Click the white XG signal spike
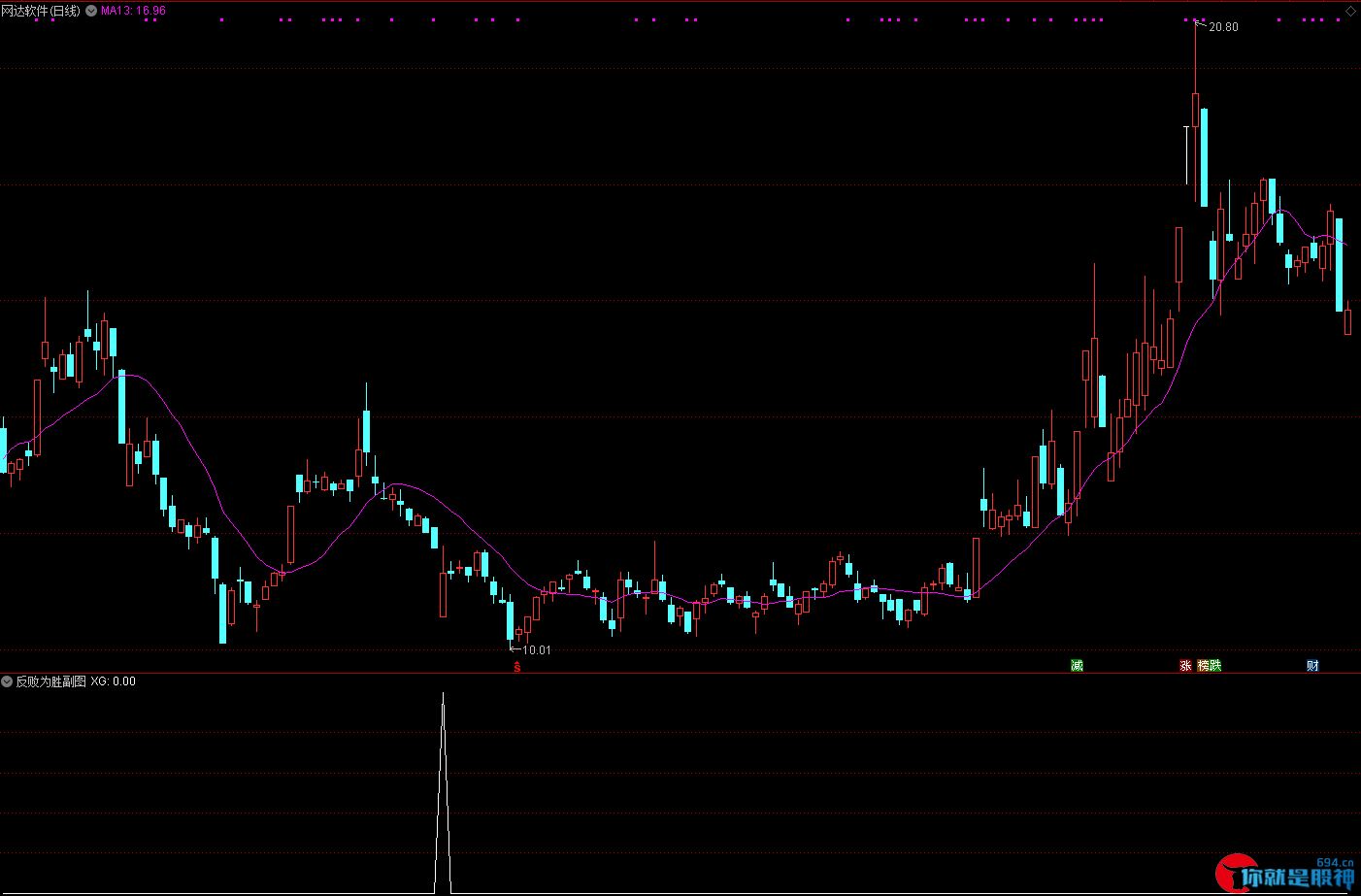The width and height of the screenshot is (1361, 896). pyautogui.click(x=443, y=792)
